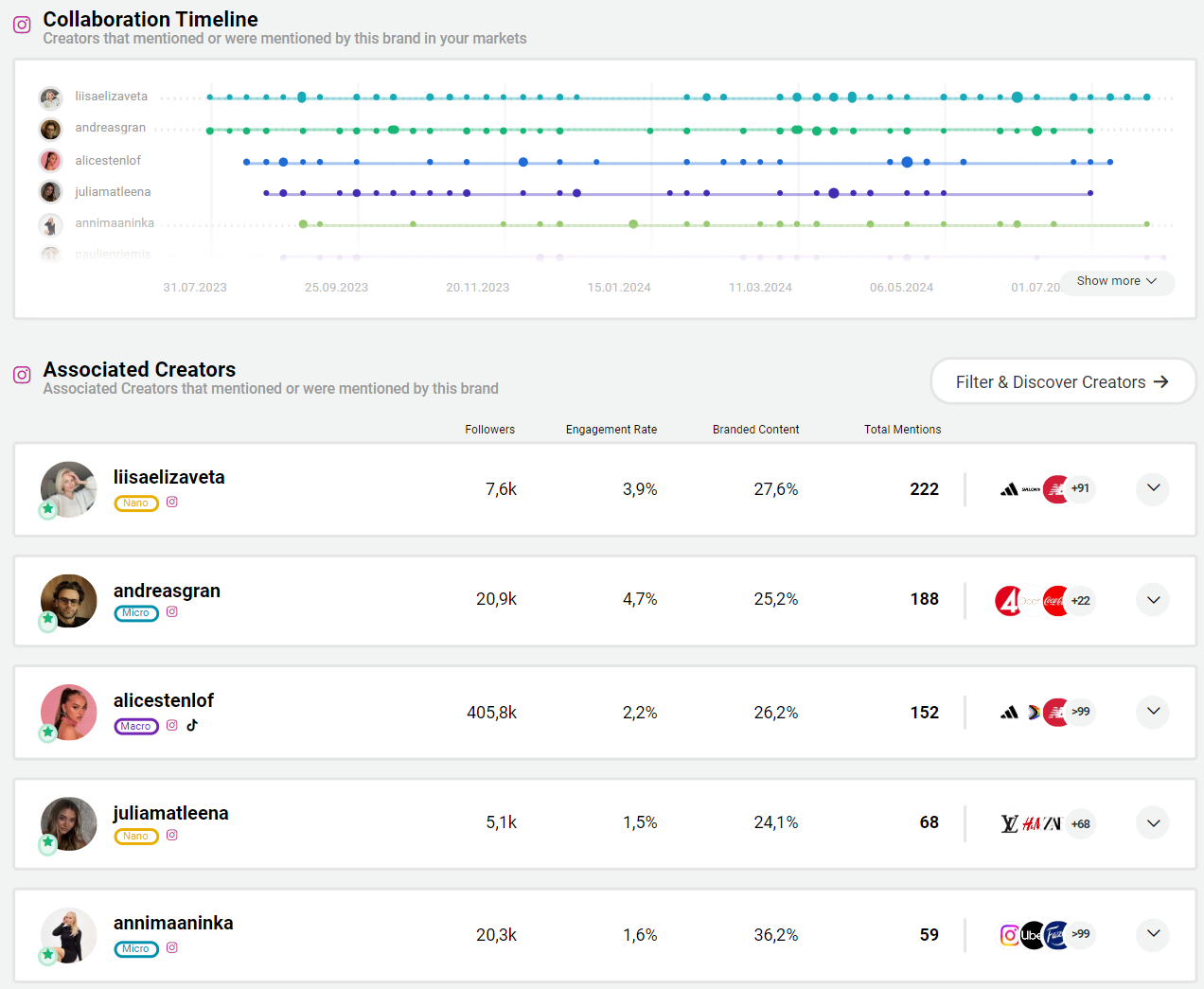
Task: Show more creators in timeline
Action: 1117,281
